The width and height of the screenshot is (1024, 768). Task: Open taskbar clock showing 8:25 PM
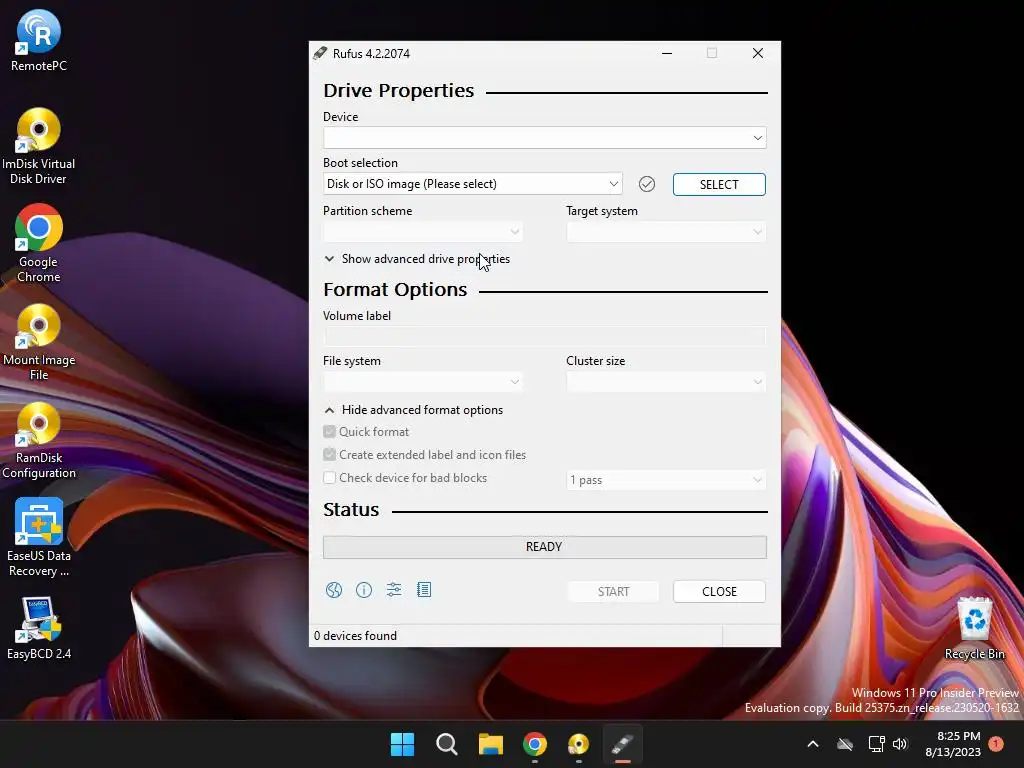click(953, 744)
